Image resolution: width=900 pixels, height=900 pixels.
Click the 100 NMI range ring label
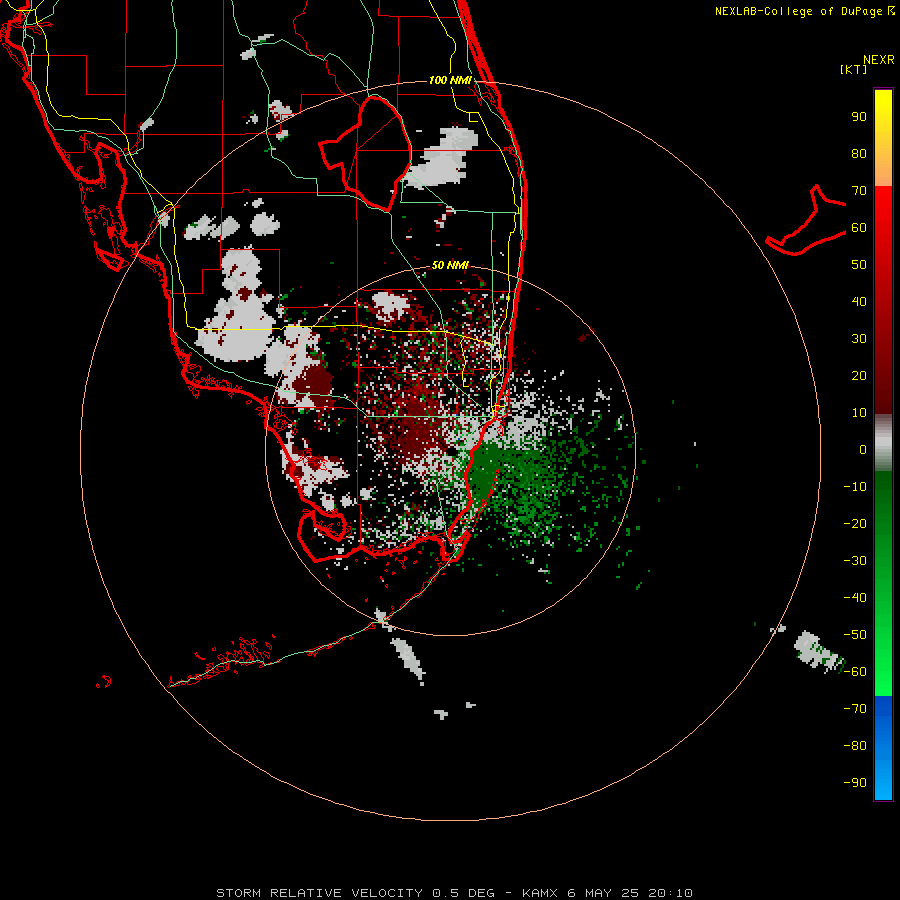click(x=450, y=80)
